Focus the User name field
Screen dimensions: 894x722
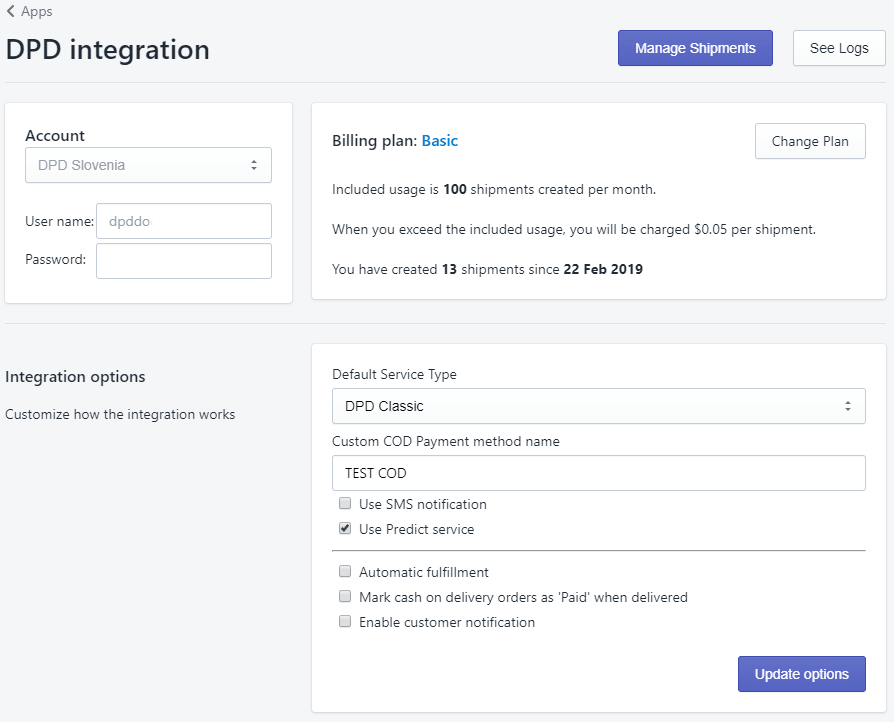click(184, 221)
